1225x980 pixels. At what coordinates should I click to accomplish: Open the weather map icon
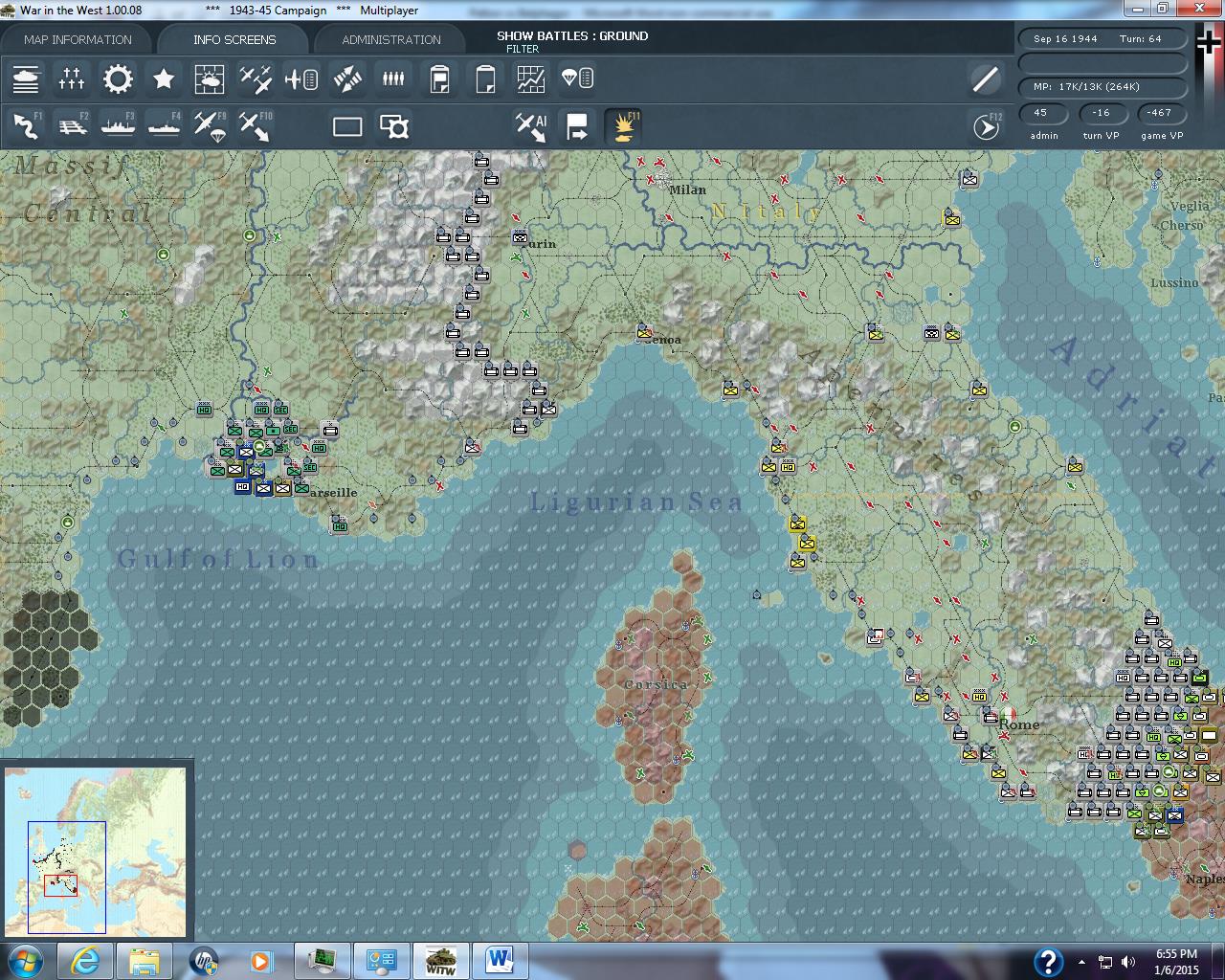point(210,78)
